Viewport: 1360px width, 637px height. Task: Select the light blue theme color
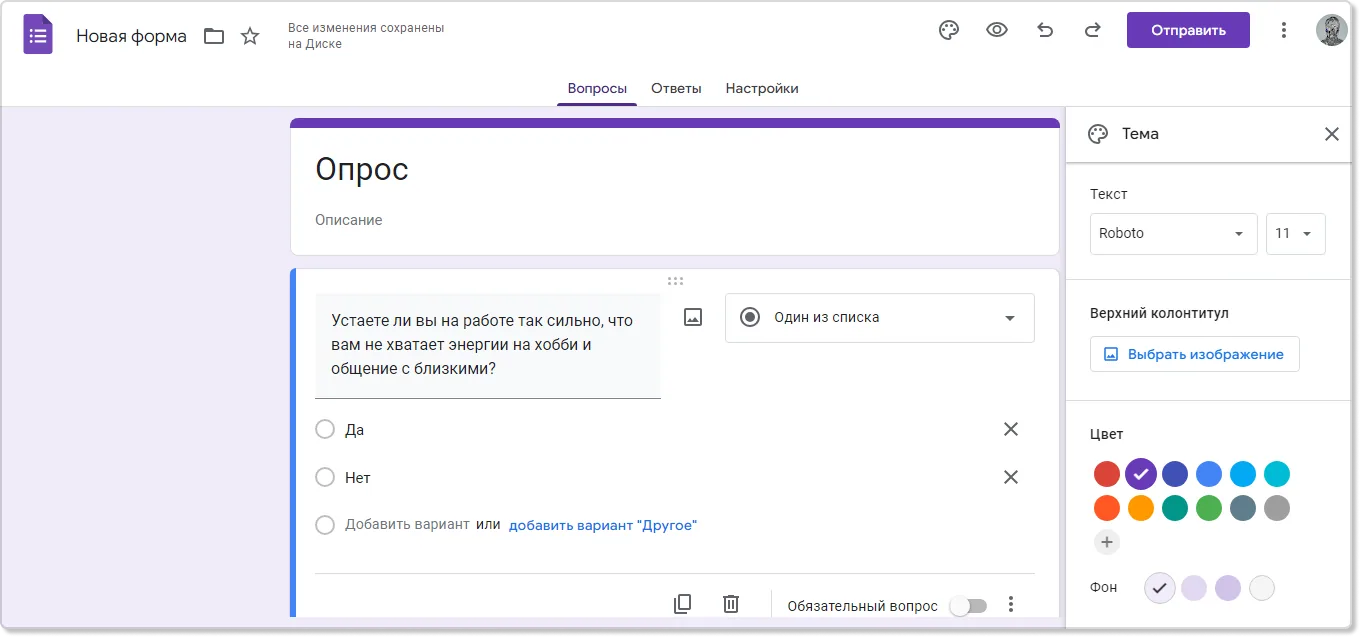1243,474
